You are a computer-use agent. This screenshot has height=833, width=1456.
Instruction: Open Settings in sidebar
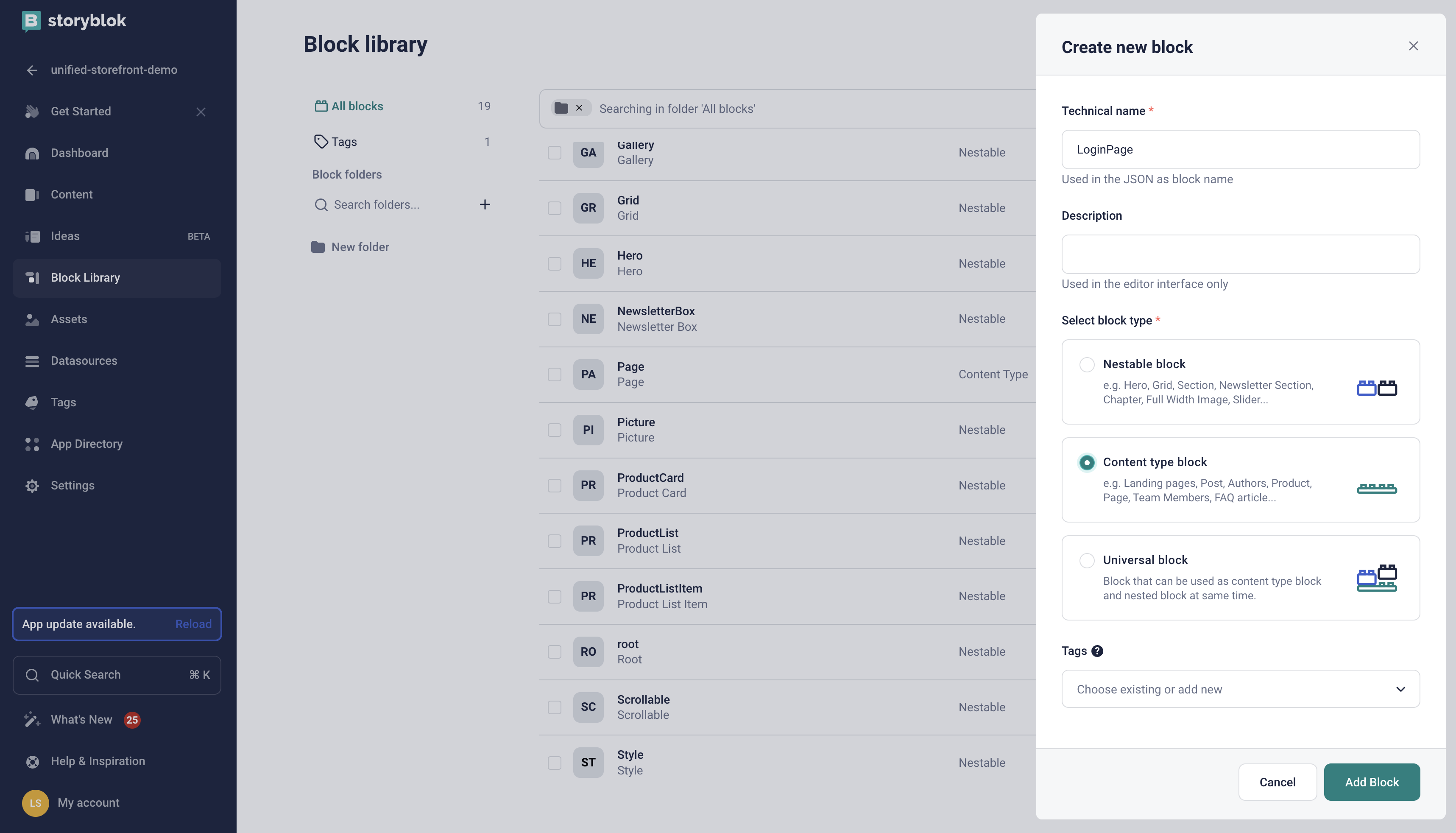(x=117, y=486)
